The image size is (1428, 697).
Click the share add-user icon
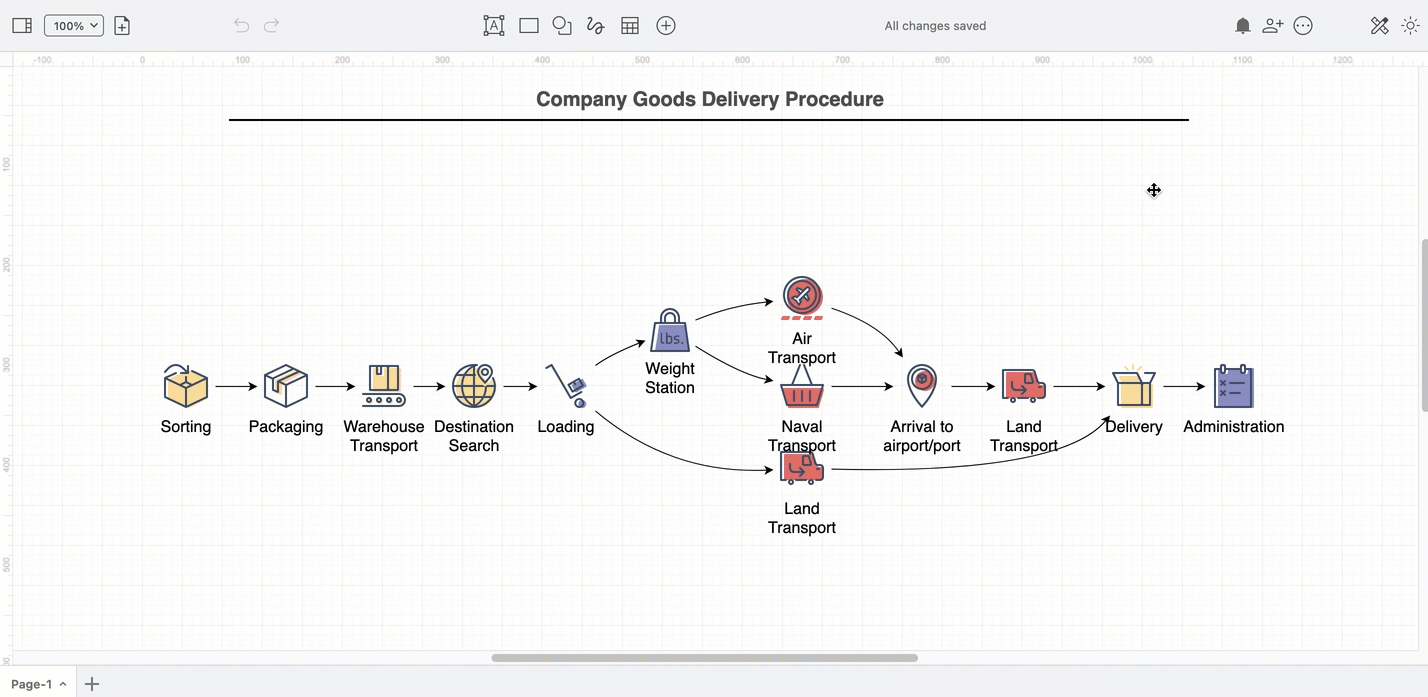pyautogui.click(x=1273, y=26)
